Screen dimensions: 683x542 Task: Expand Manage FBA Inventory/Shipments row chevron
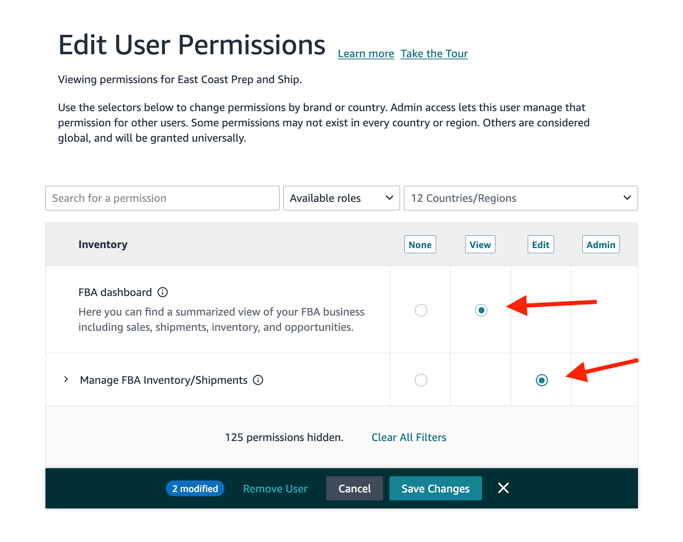click(x=66, y=380)
